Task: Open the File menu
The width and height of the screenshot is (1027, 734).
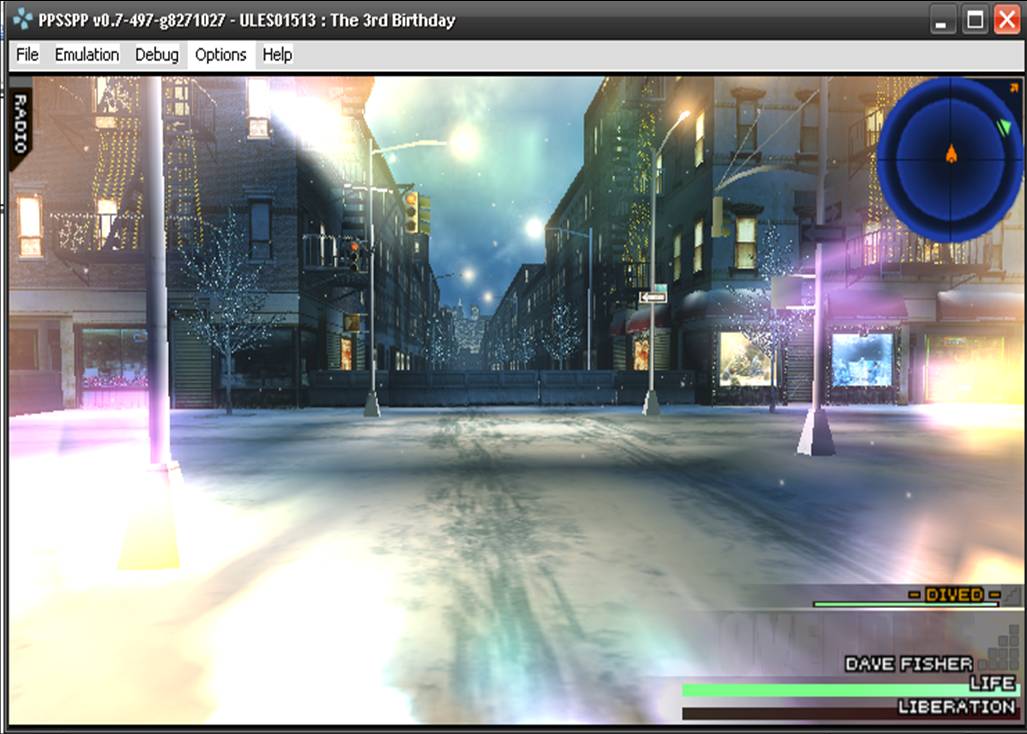Action: [x=27, y=55]
